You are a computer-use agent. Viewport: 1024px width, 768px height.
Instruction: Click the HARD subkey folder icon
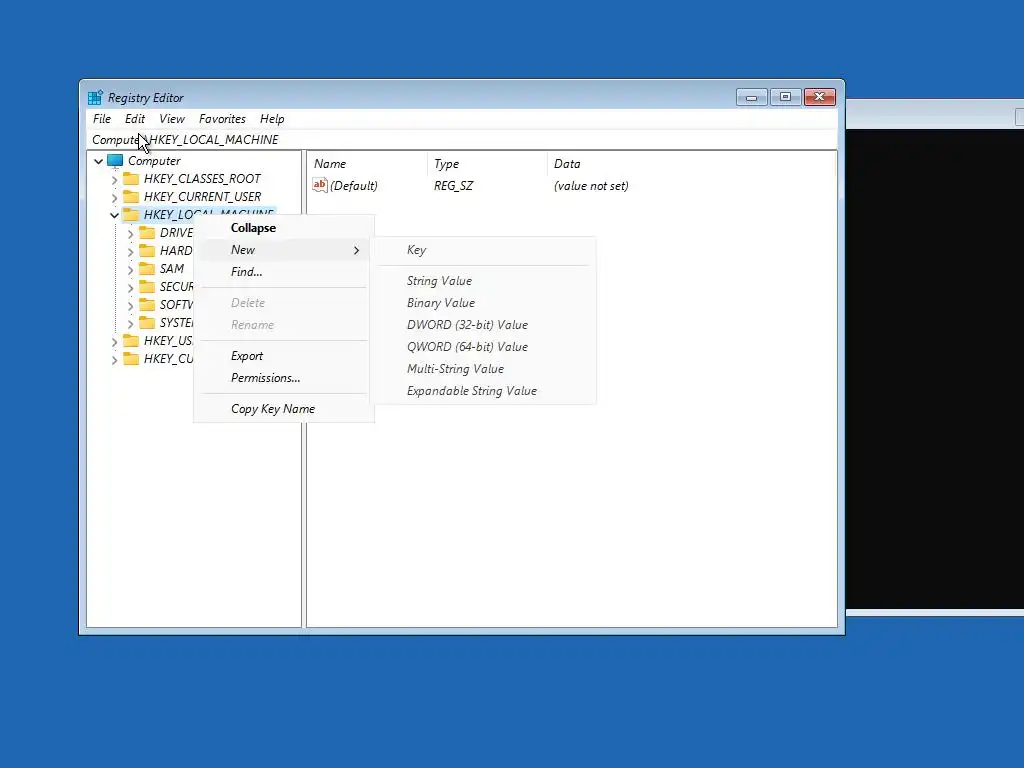[148, 251]
